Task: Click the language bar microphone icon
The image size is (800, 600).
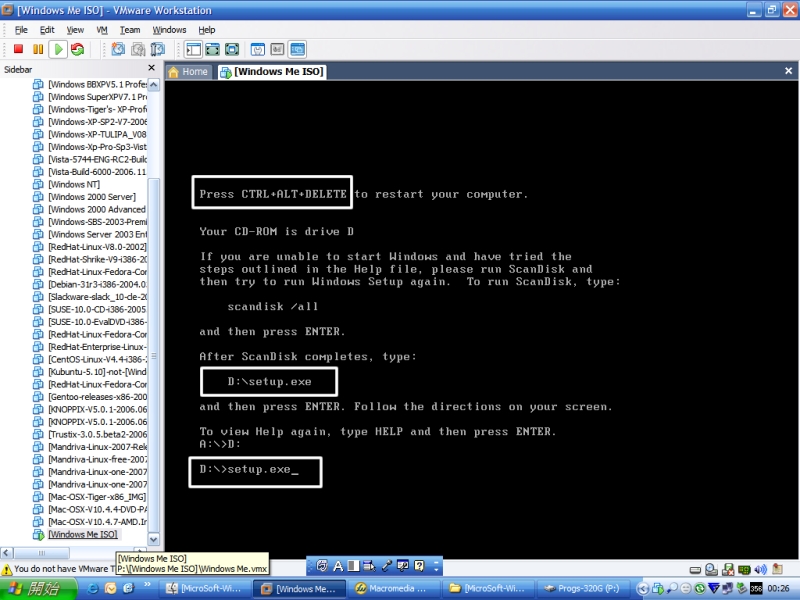Action: tap(386, 566)
